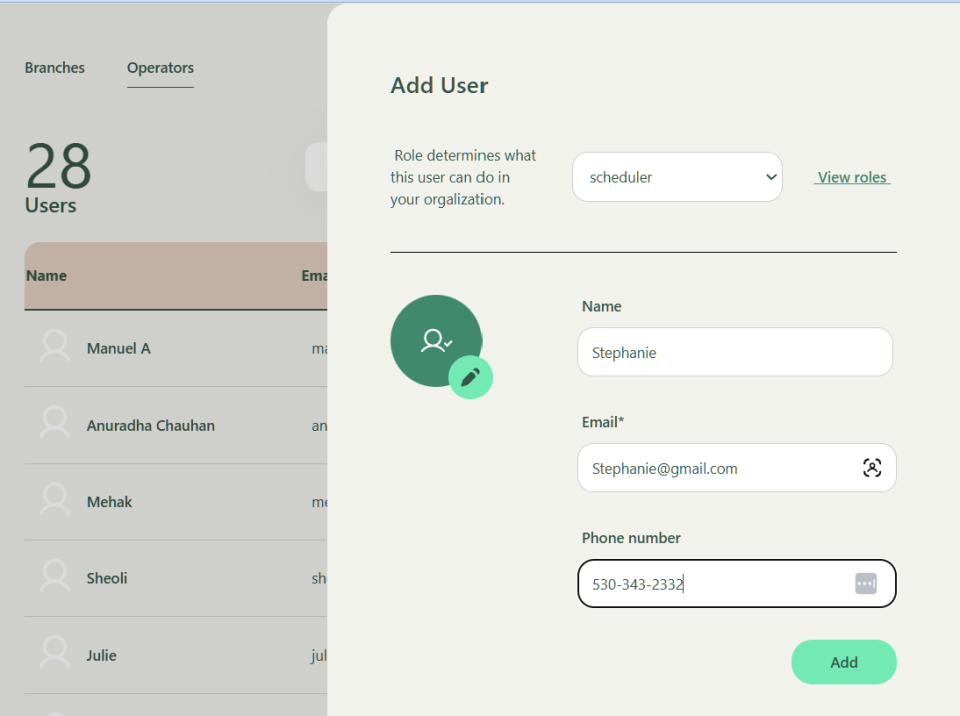The image size is (960, 716).
Task: Open the View roles link
Action: tap(852, 177)
